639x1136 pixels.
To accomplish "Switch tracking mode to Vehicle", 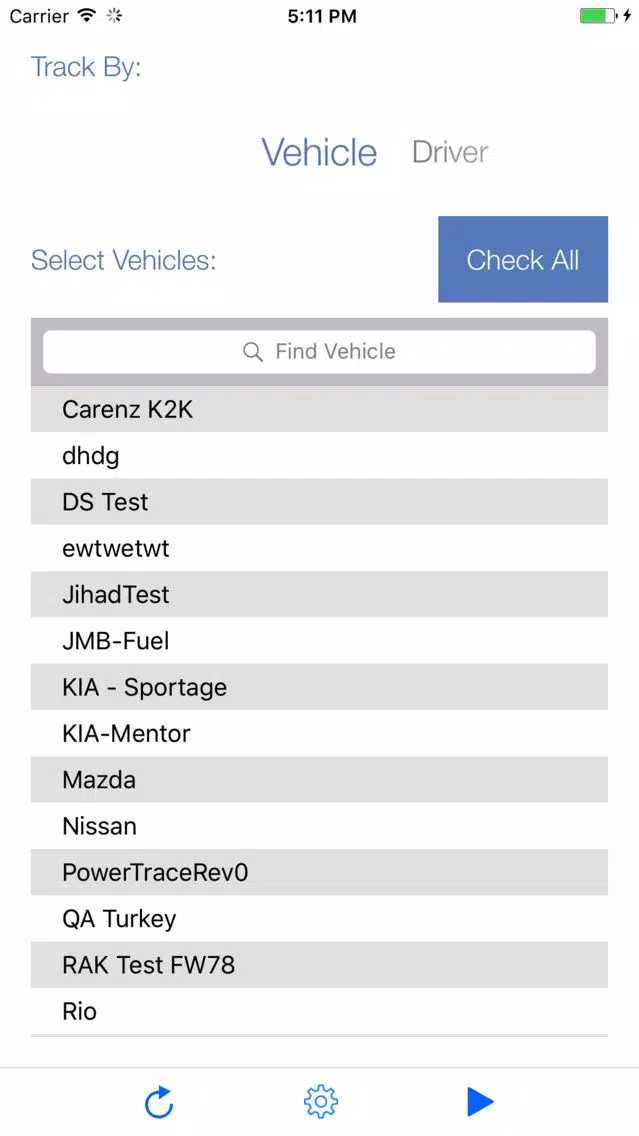I will [319, 152].
